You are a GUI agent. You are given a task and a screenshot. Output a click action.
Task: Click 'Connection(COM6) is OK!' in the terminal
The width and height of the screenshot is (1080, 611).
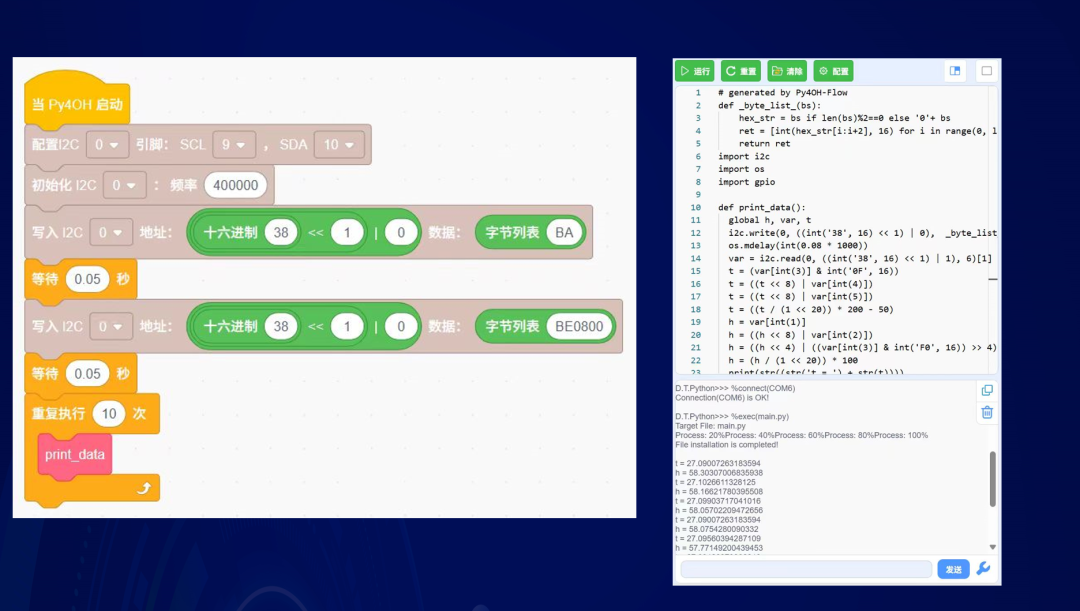coord(722,397)
